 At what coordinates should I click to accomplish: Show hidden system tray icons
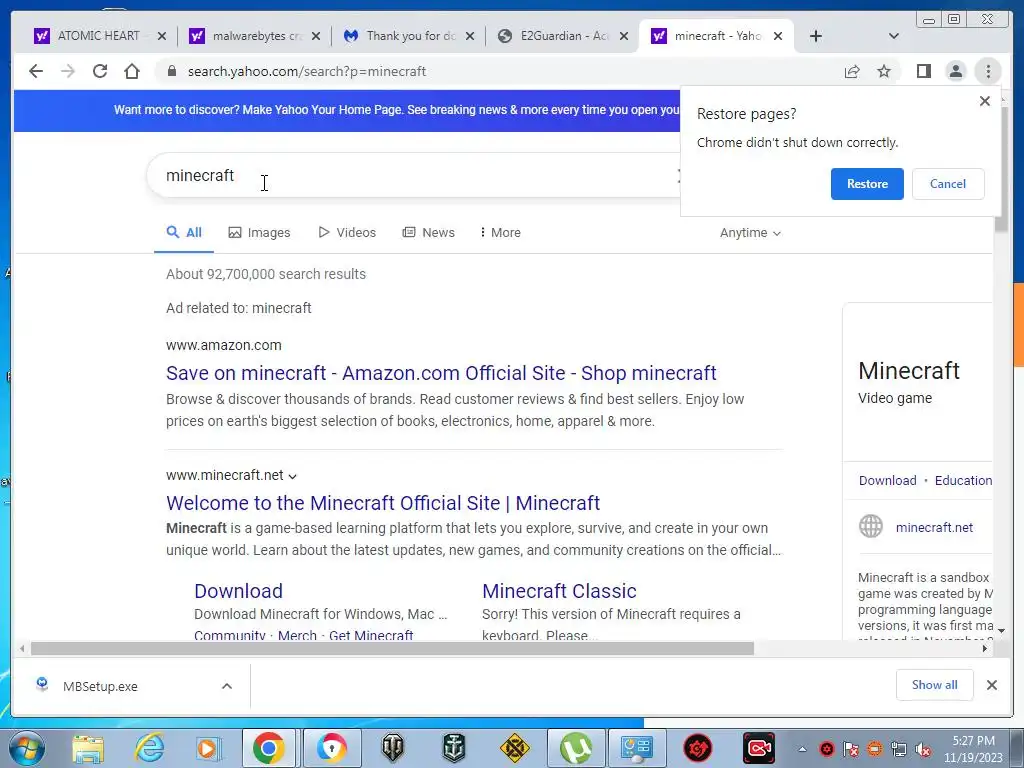click(x=802, y=749)
